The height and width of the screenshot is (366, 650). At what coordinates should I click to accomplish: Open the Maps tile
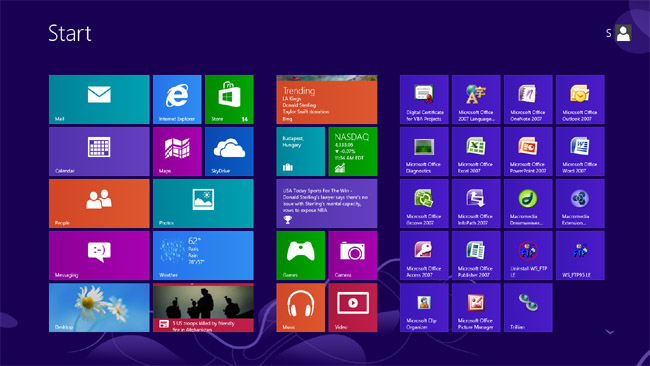[177, 151]
